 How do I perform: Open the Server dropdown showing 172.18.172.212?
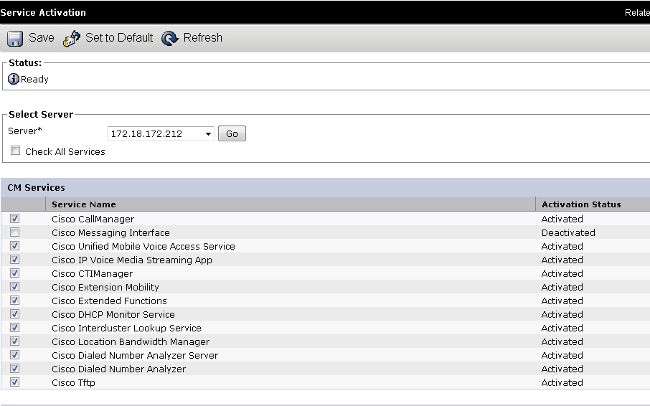tap(160, 134)
